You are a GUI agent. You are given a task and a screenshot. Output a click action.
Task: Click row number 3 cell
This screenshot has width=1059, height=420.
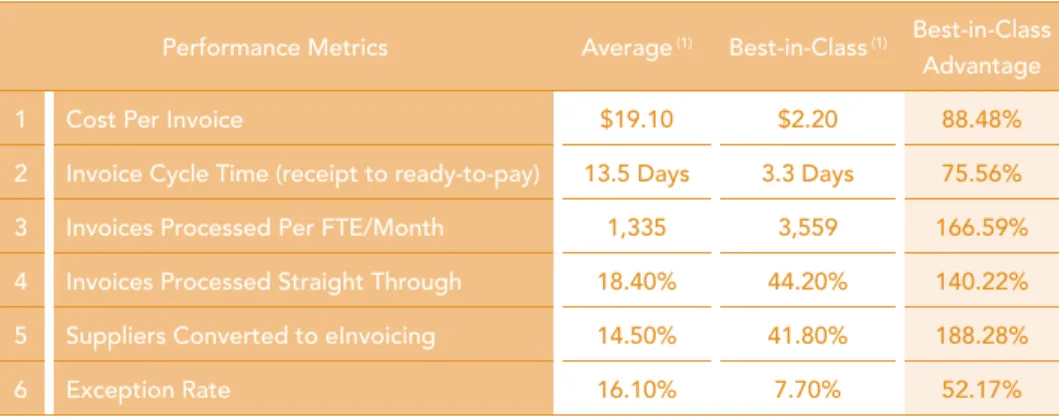[x=21, y=228]
